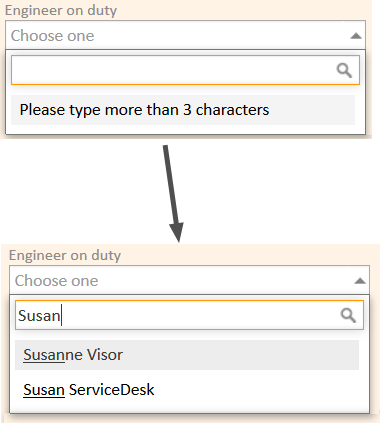
Task: Collapse the upper Engineer on duty dropdown arrow
Action: (x=356, y=36)
